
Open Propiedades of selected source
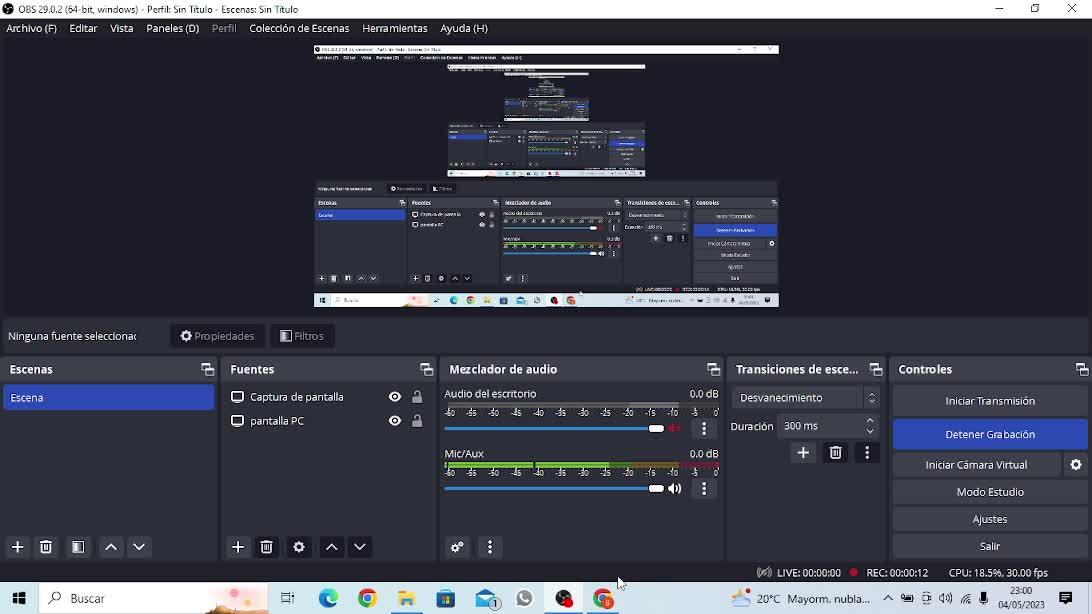point(217,336)
